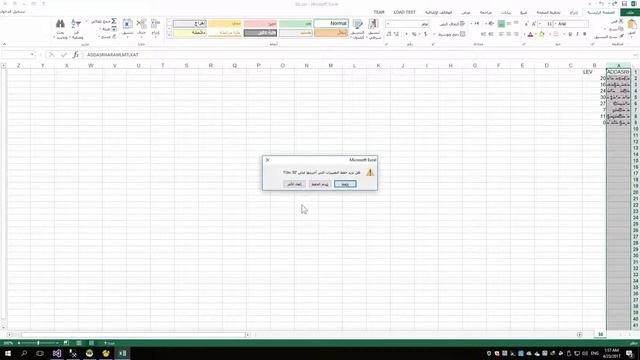Viewport: 640px width, 360px height.
Task: Click the Save icon in the quick access toolbar
Action: point(624,4)
